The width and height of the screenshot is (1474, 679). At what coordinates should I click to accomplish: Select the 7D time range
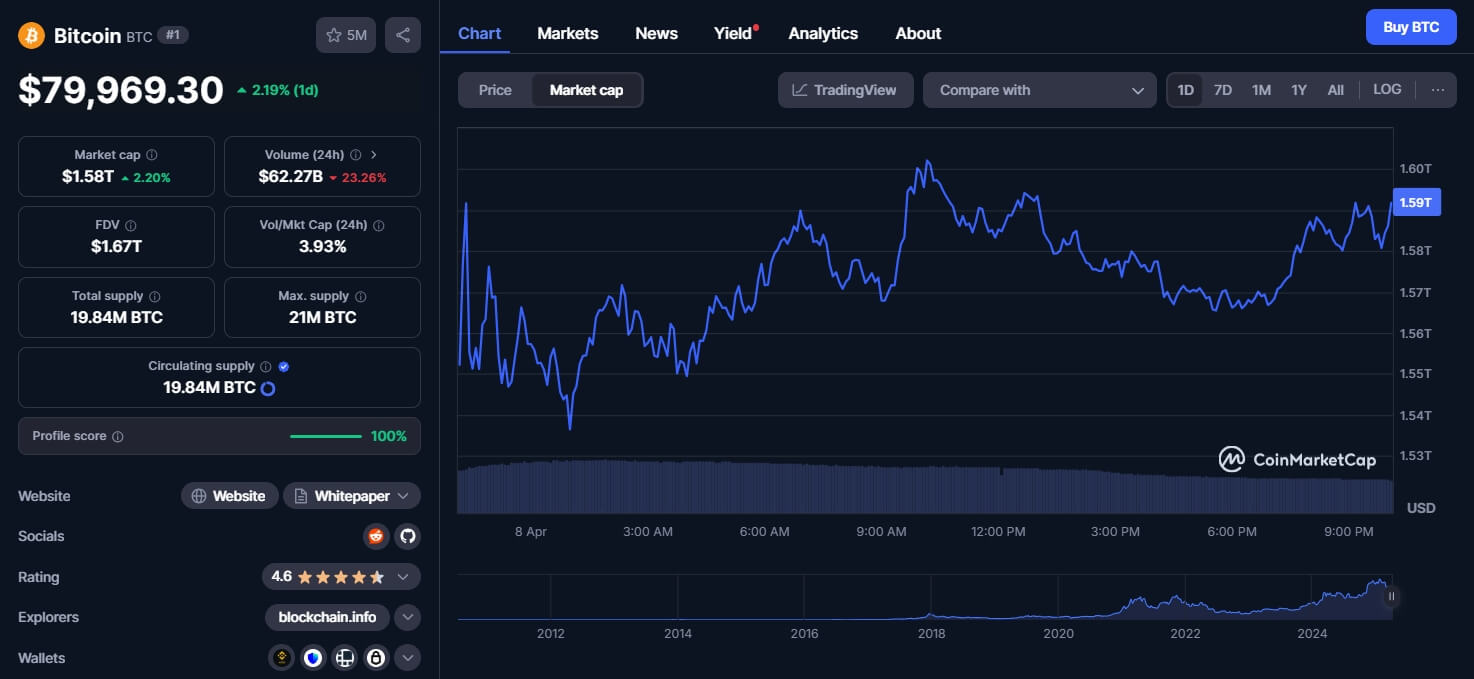click(x=1222, y=90)
